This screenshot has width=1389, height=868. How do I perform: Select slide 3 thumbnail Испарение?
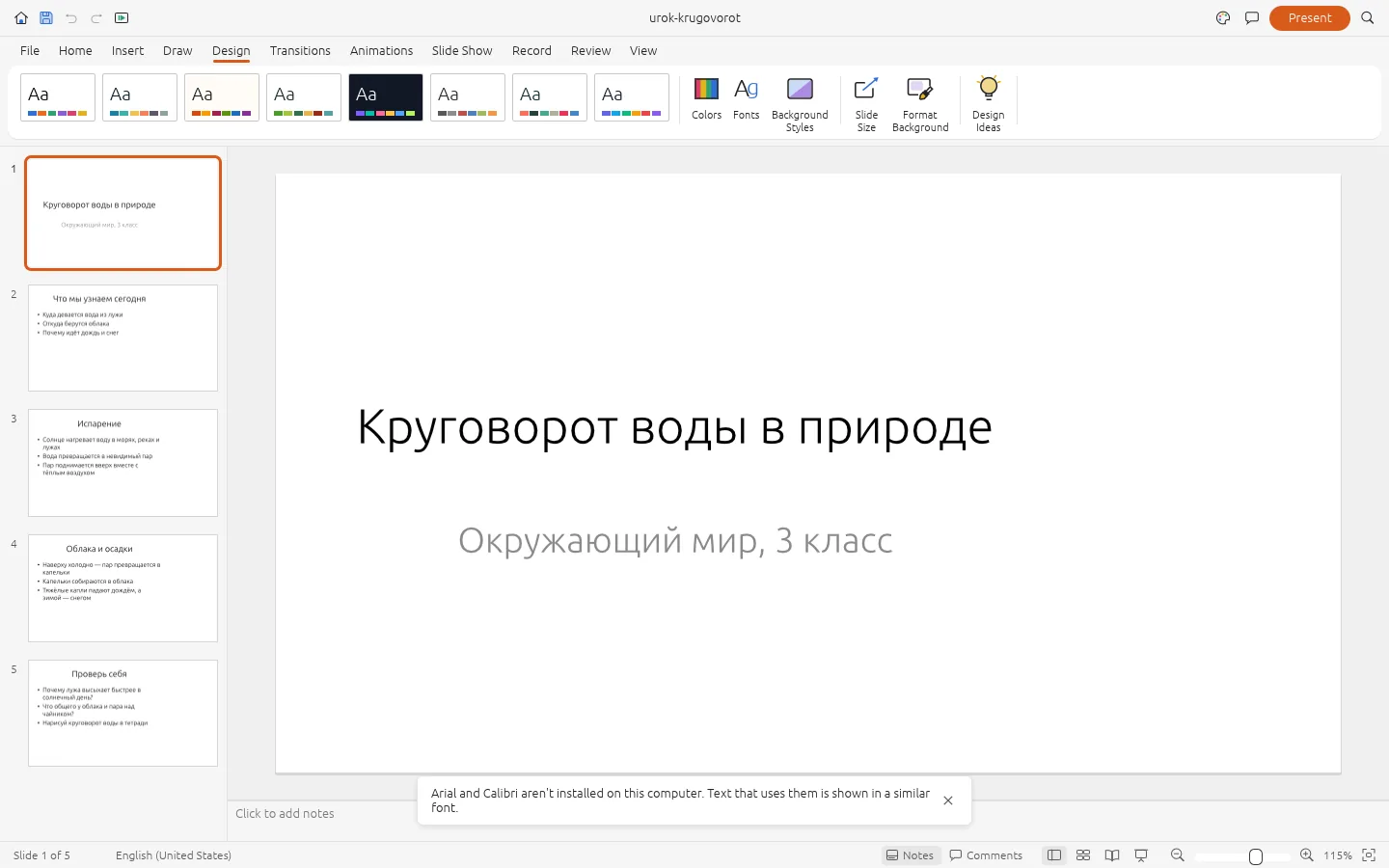click(123, 463)
